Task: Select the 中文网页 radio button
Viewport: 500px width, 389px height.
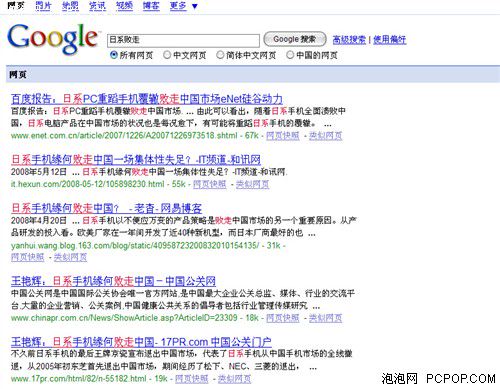Action: tap(167, 55)
